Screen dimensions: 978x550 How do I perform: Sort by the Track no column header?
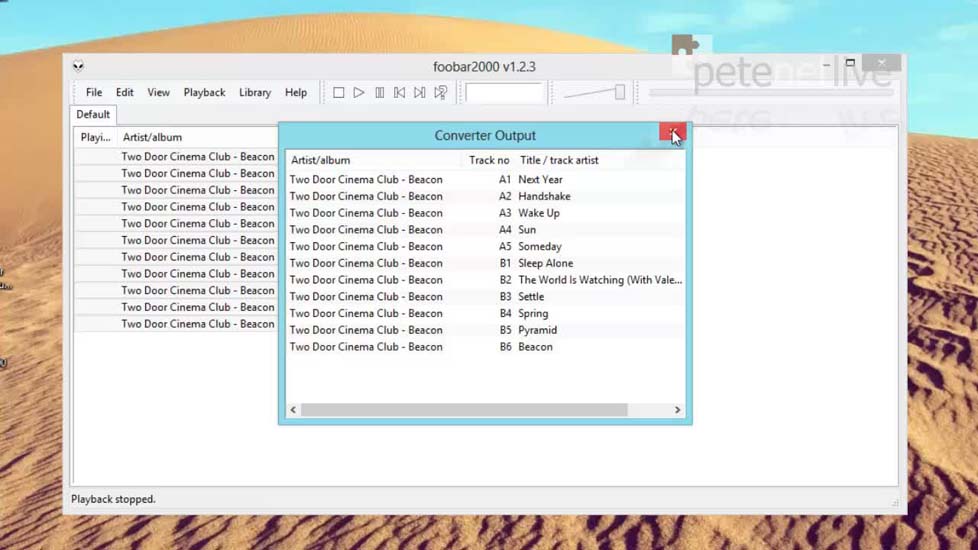coord(489,160)
